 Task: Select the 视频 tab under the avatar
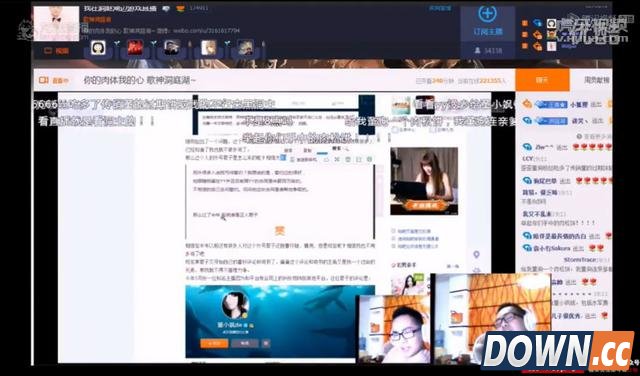pyautogui.click(x=57, y=51)
